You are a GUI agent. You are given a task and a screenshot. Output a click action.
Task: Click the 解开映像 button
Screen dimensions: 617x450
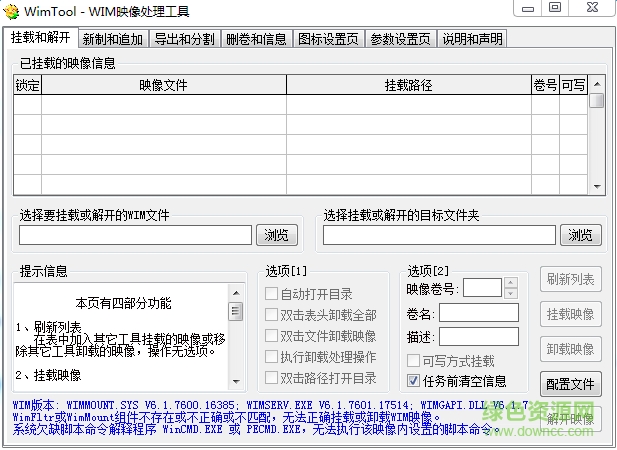571,419
